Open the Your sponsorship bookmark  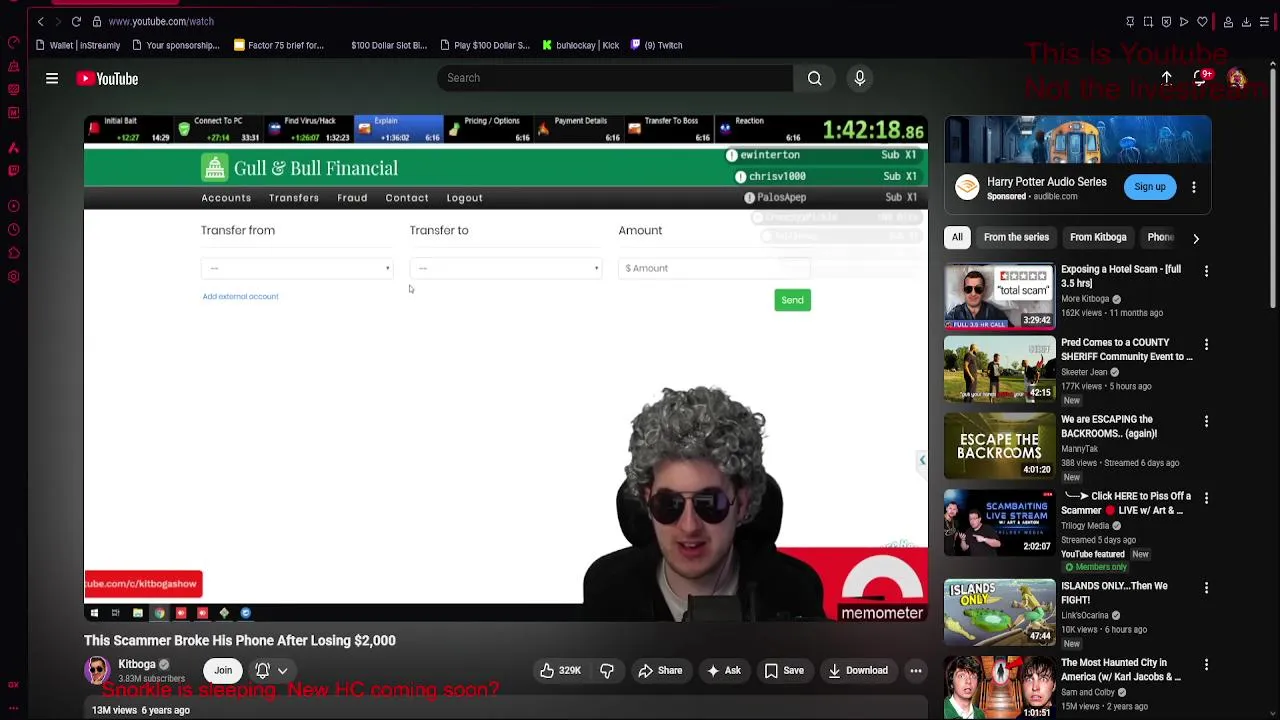[176, 45]
